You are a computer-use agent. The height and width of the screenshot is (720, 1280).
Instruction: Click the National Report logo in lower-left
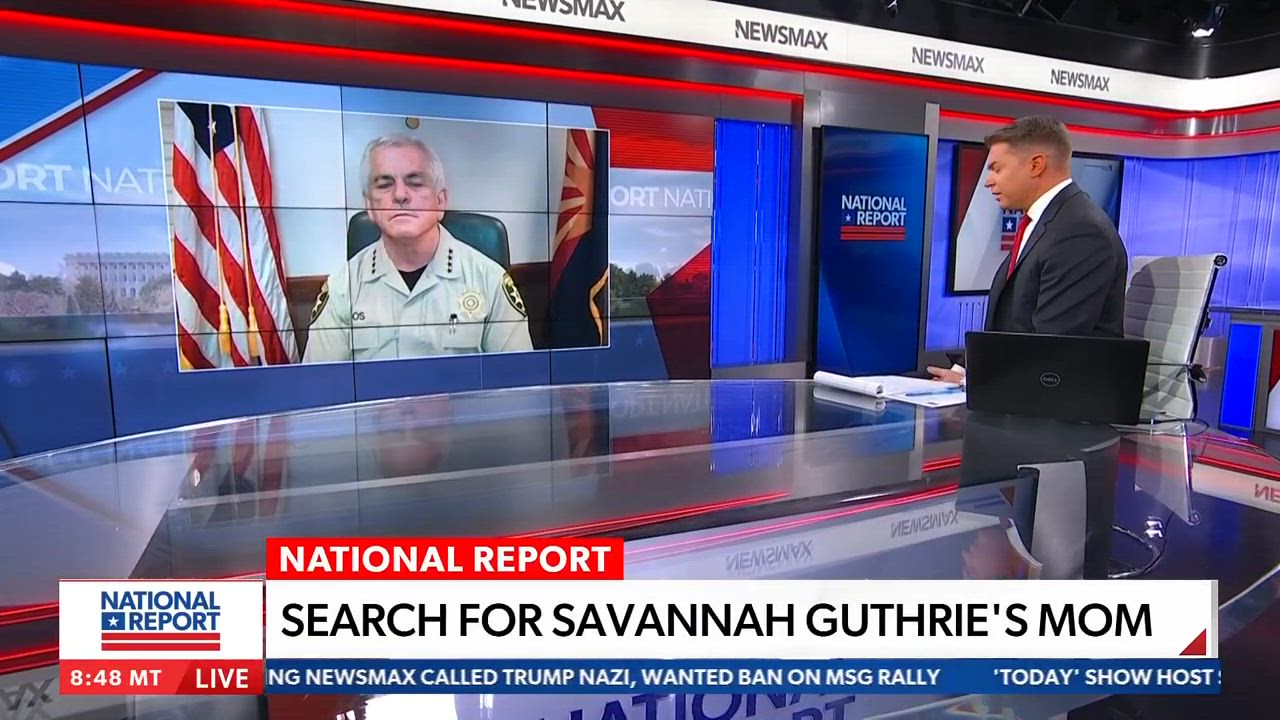(160, 620)
